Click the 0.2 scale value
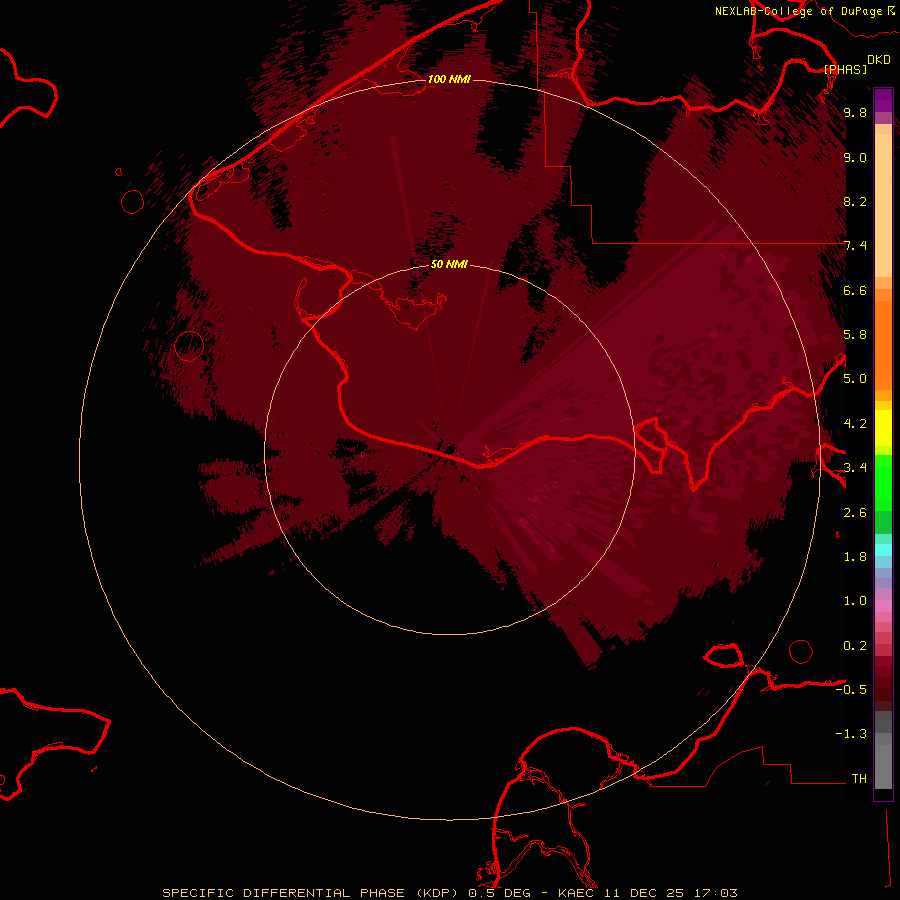The height and width of the screenshot is (900, 900). click(855, 646)
